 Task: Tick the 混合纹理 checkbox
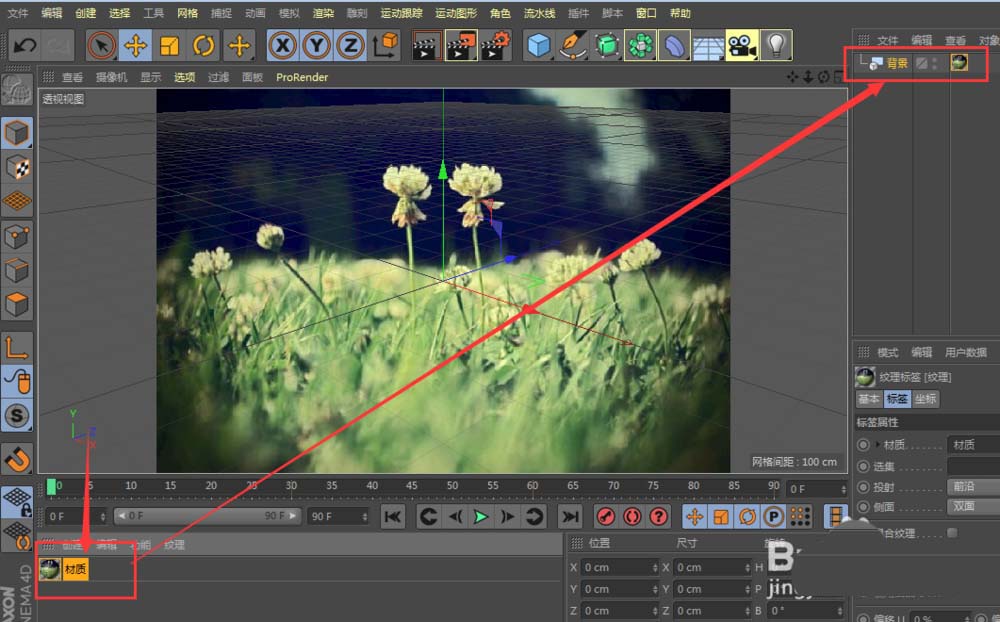952,533
